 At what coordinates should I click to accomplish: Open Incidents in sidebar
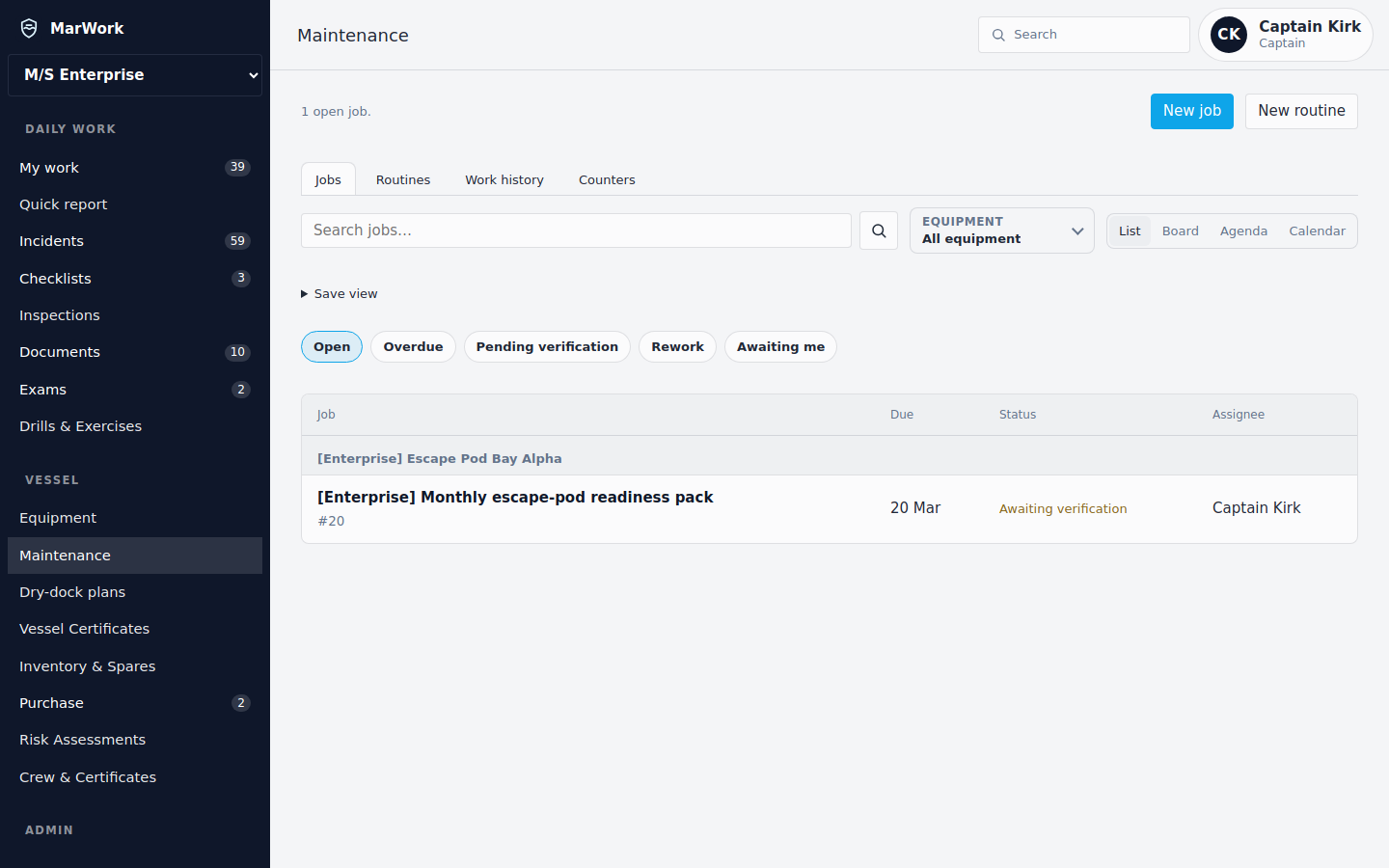point(135,241)
